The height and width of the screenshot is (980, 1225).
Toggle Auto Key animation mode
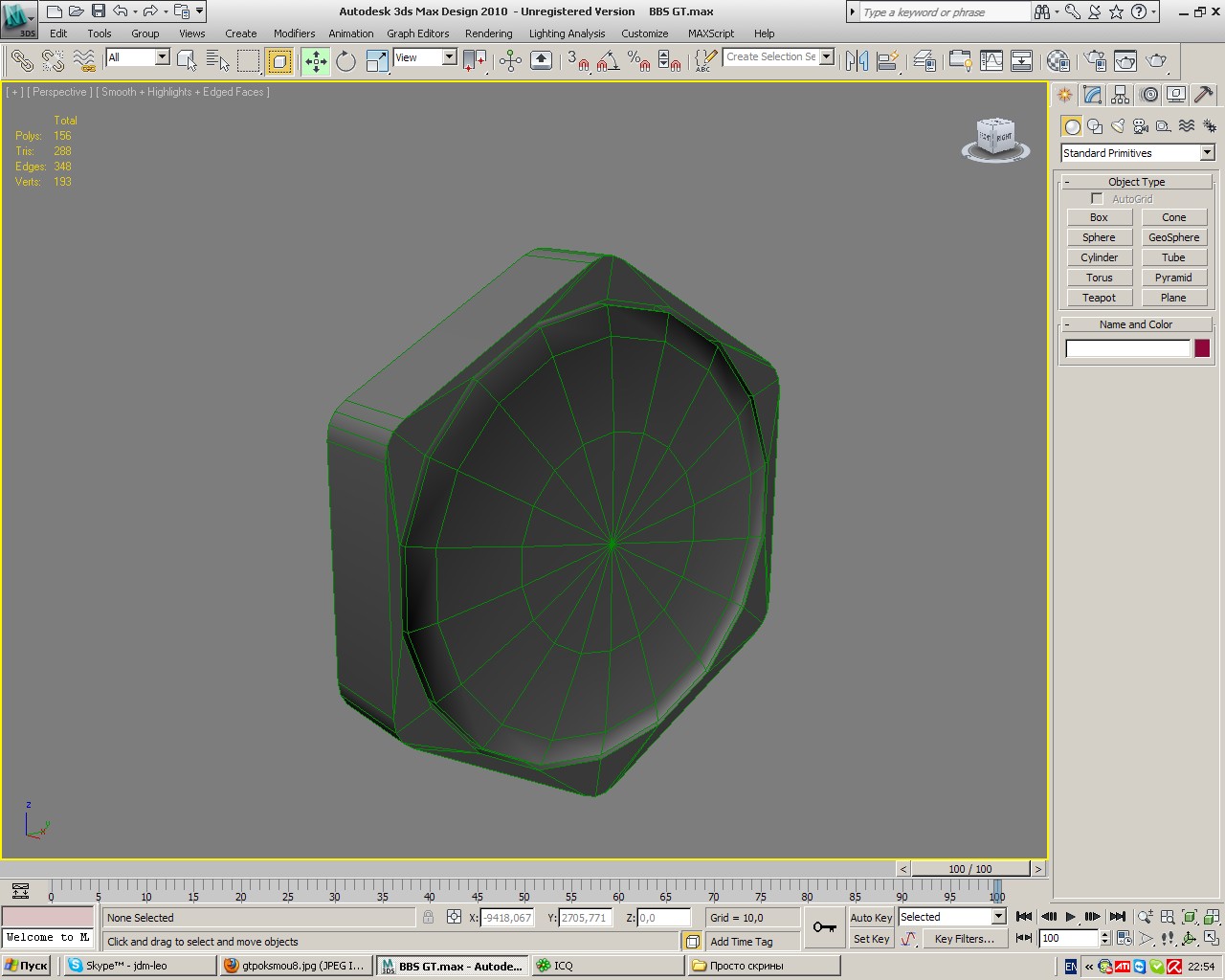pyautogui.click(x=870, y=917)
